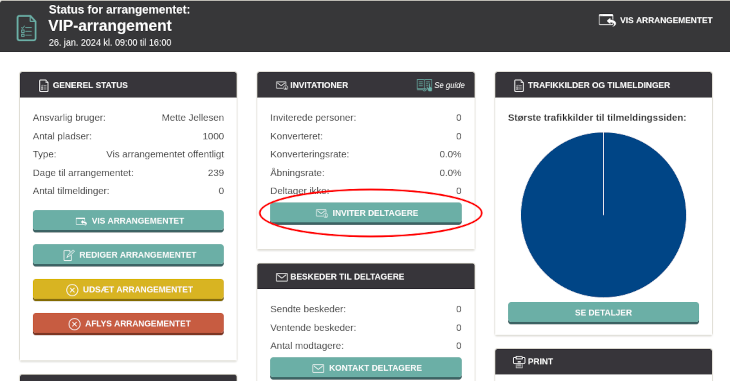Viewport: 730px width, 381px height.
Task: Open traffic details with Se Detaljer
Action: coord(603,313)
